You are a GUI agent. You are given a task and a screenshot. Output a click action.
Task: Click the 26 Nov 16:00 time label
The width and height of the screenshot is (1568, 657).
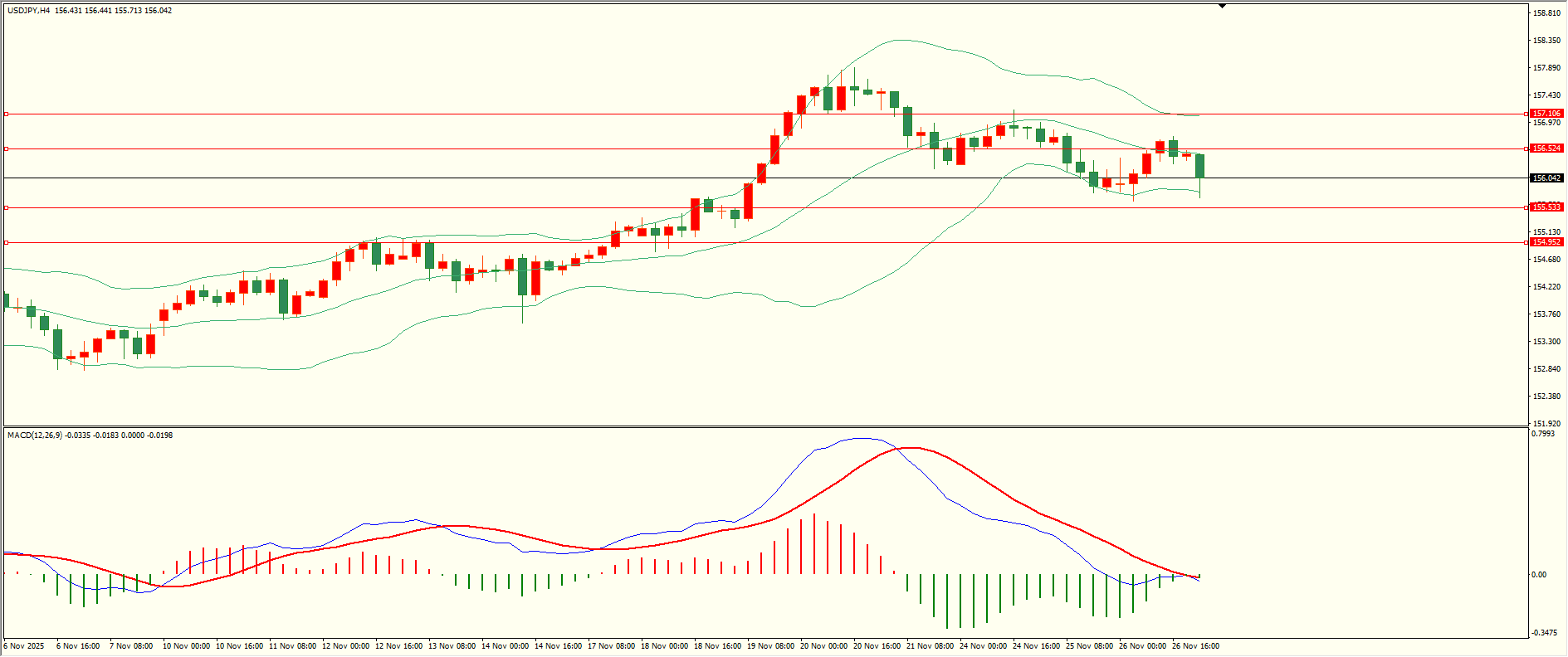pos(1195,646)
